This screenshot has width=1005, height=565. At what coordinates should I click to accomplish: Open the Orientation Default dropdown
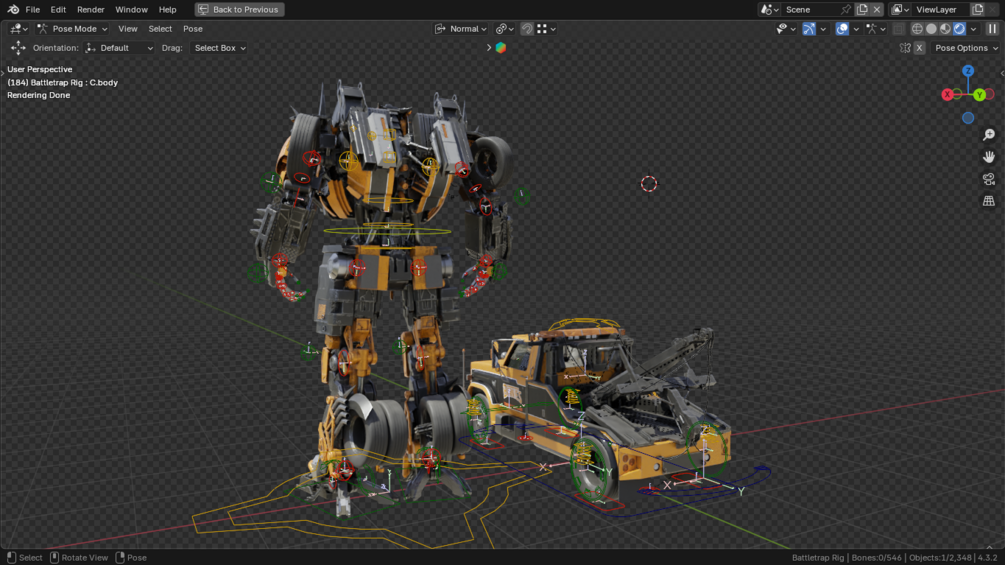click(119, 48)
